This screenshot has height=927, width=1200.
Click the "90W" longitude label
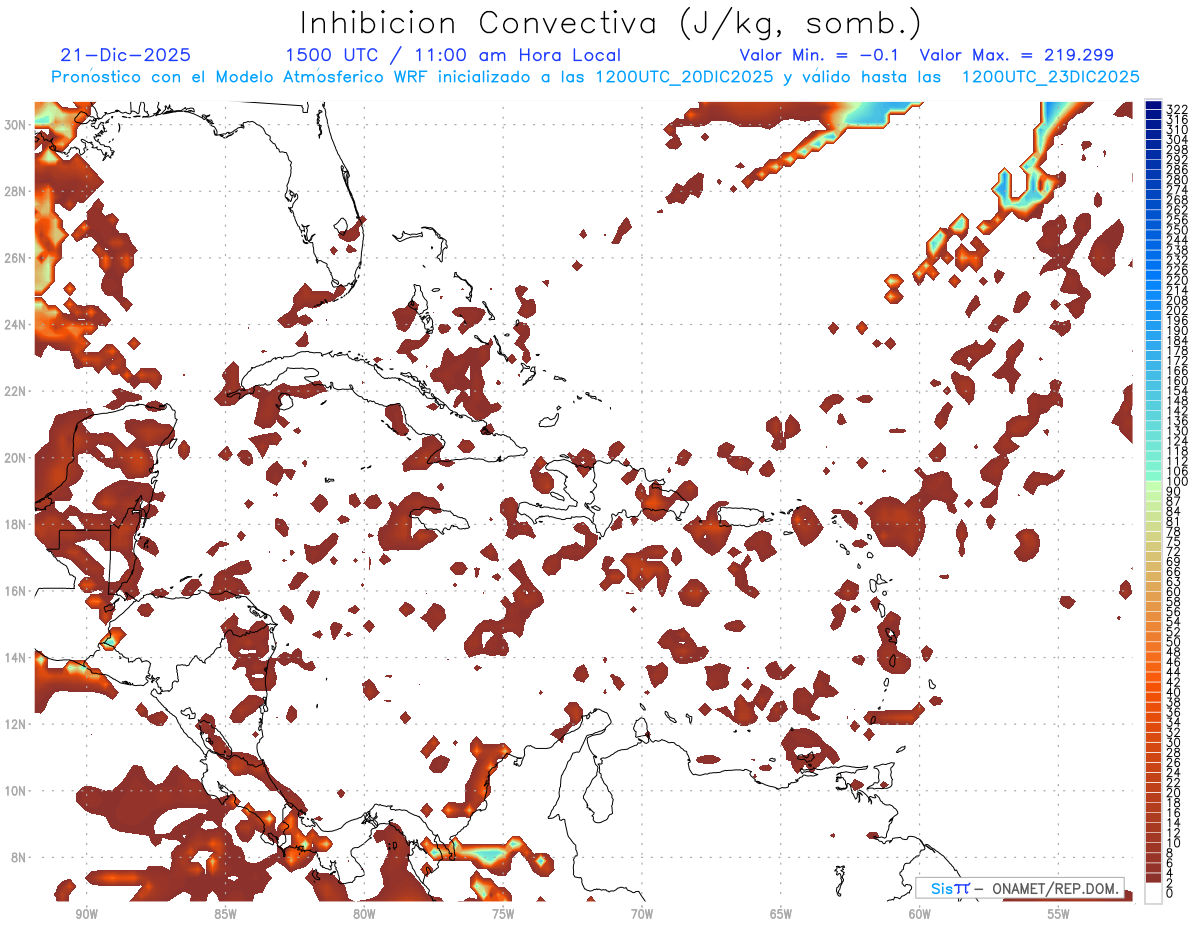pyautogui.click(x=86, y=914)
